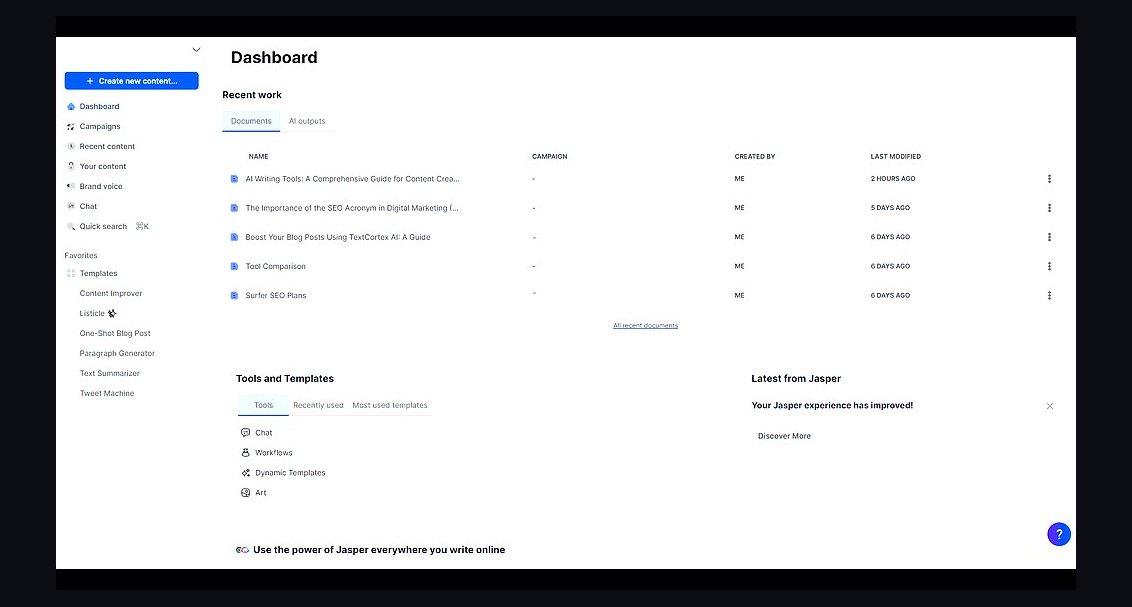Click document icon for AI Writing Tools
This screenshot has width=1132, height=607.
tap(234, 179)
